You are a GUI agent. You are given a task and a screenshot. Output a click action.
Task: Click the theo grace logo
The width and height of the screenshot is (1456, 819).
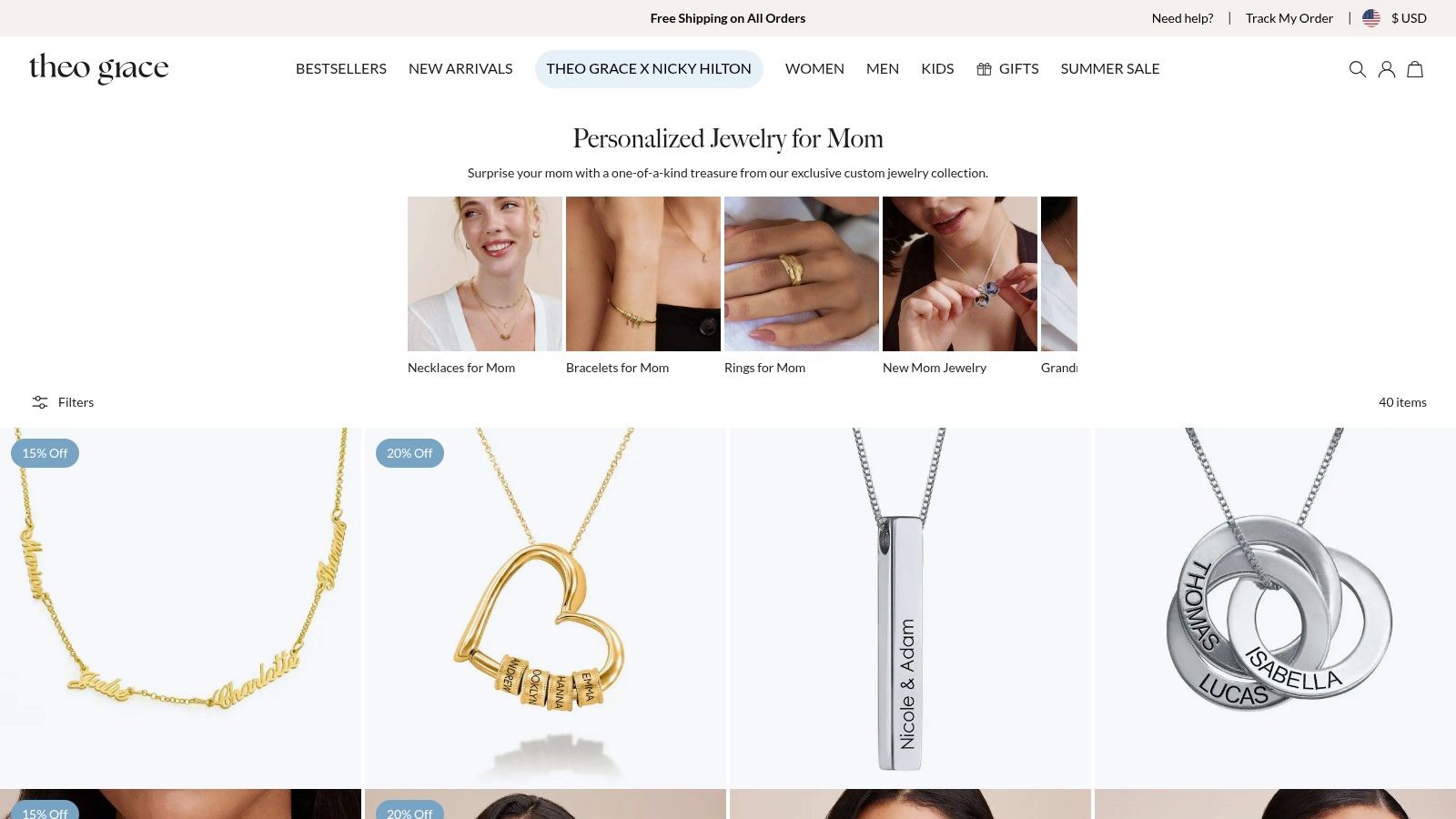pyautogui.click(x=98, y=68)
